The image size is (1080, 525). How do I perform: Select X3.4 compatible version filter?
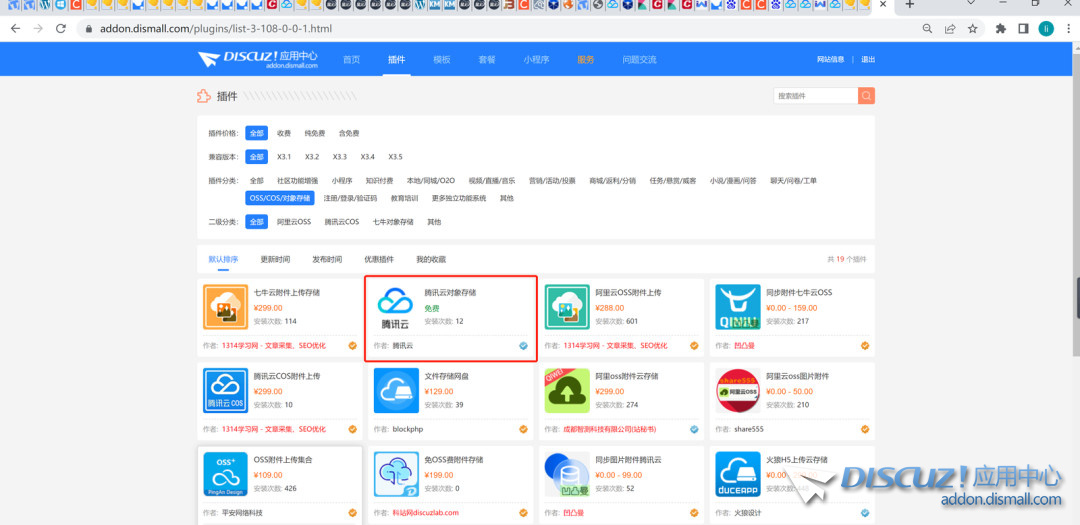pos(367,157)
